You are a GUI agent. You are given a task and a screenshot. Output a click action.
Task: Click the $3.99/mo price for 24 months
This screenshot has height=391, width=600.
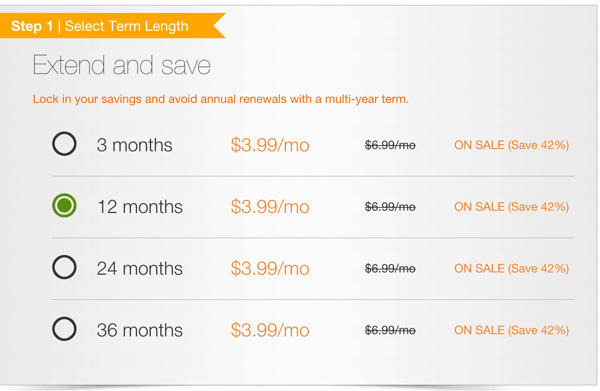coord(270,269)
